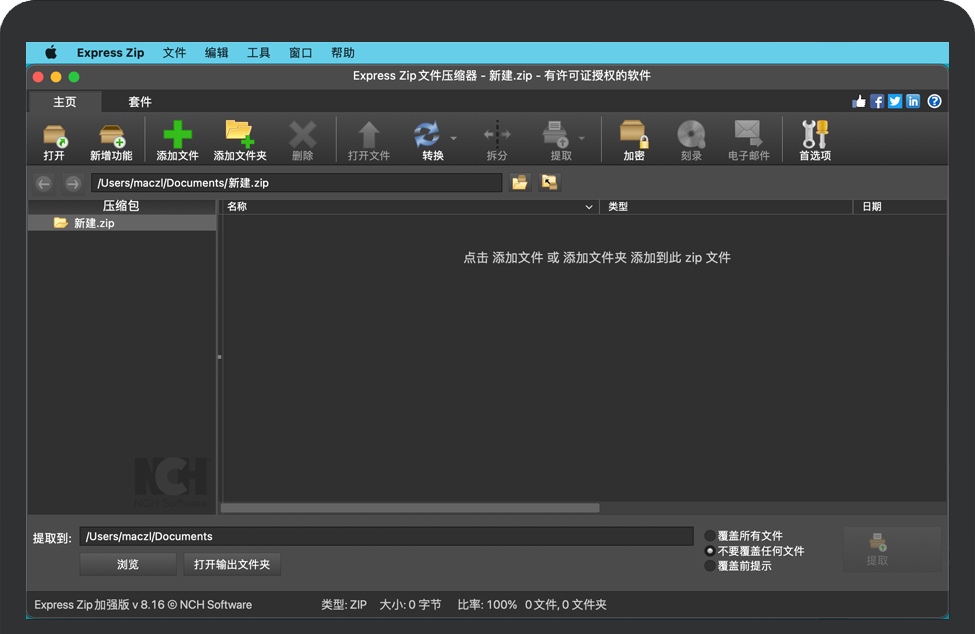Open the help question-mark icon
This screenshot has width=975, height=634.
[x=933, y=101]
